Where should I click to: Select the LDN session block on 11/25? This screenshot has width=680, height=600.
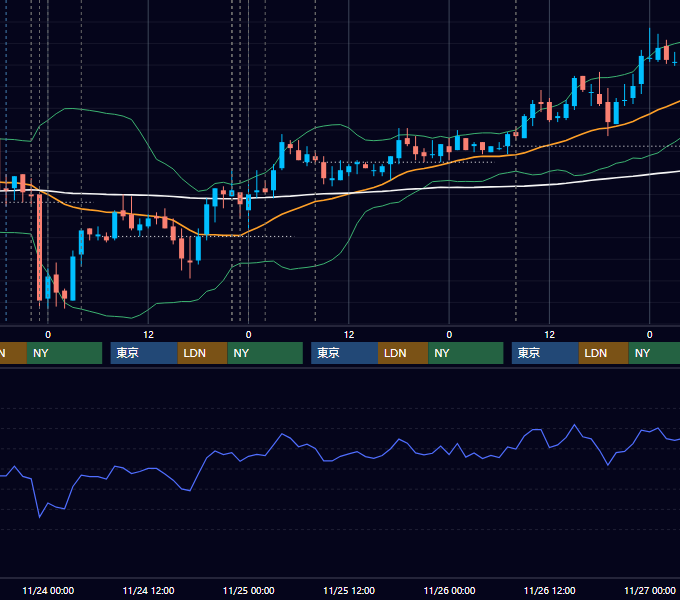(x=403, y=353)
